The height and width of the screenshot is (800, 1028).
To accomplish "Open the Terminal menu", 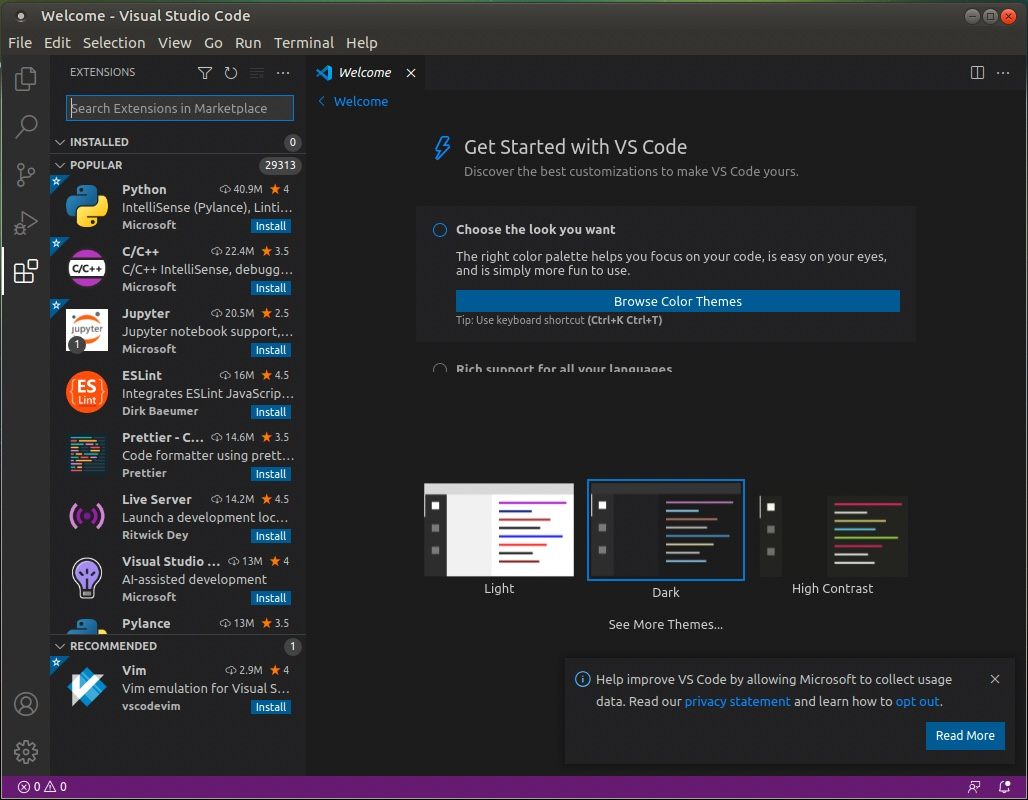I will pyautogui.click(x=304, y=43).
